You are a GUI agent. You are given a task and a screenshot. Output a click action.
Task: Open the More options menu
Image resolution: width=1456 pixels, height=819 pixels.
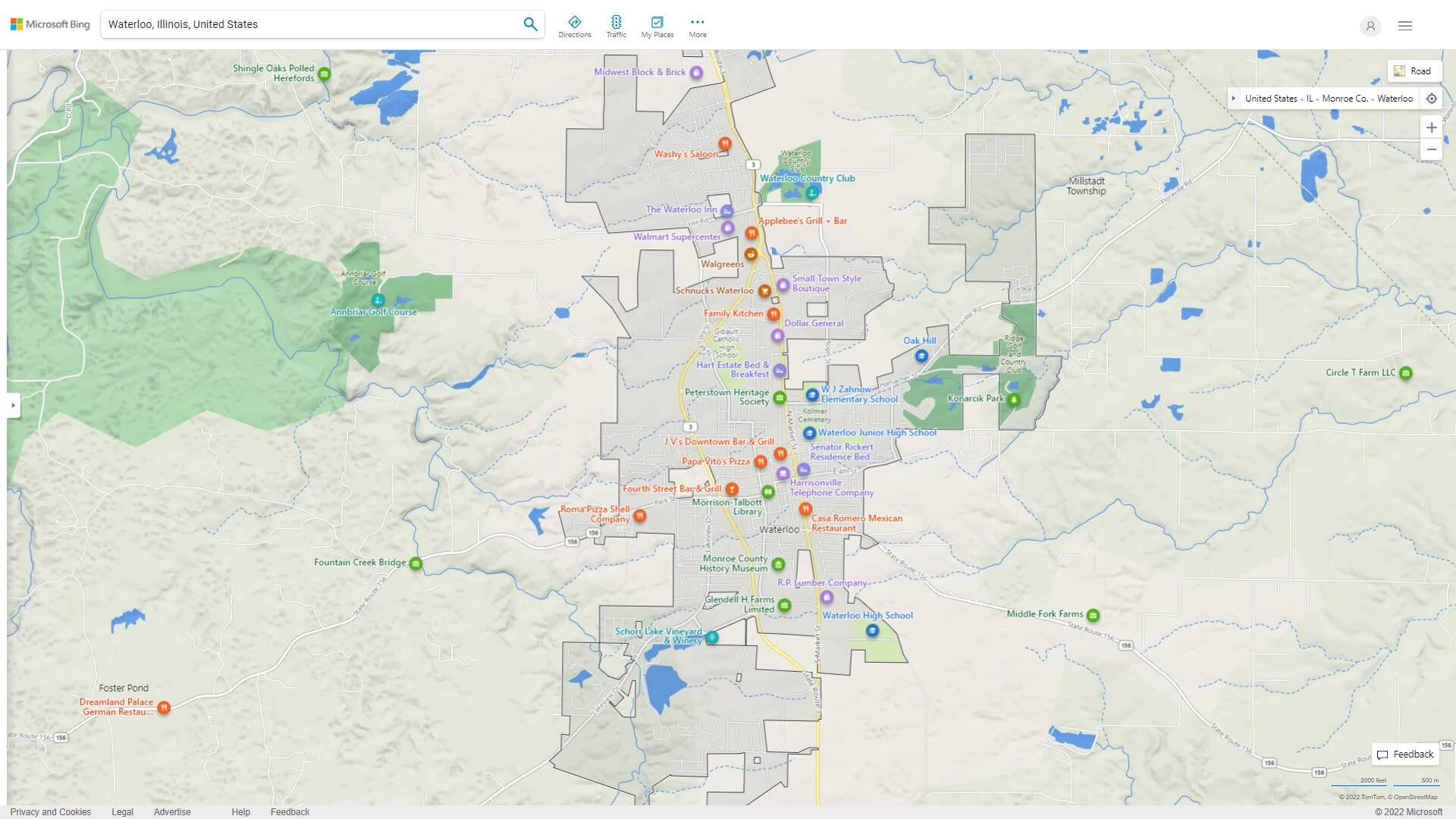pos(697,27)
